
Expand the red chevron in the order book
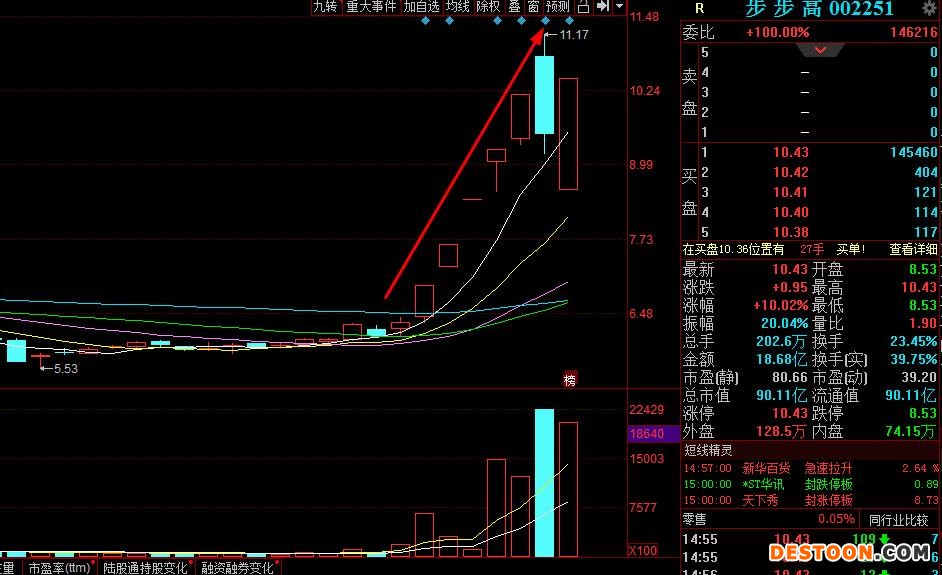(821, 50)
